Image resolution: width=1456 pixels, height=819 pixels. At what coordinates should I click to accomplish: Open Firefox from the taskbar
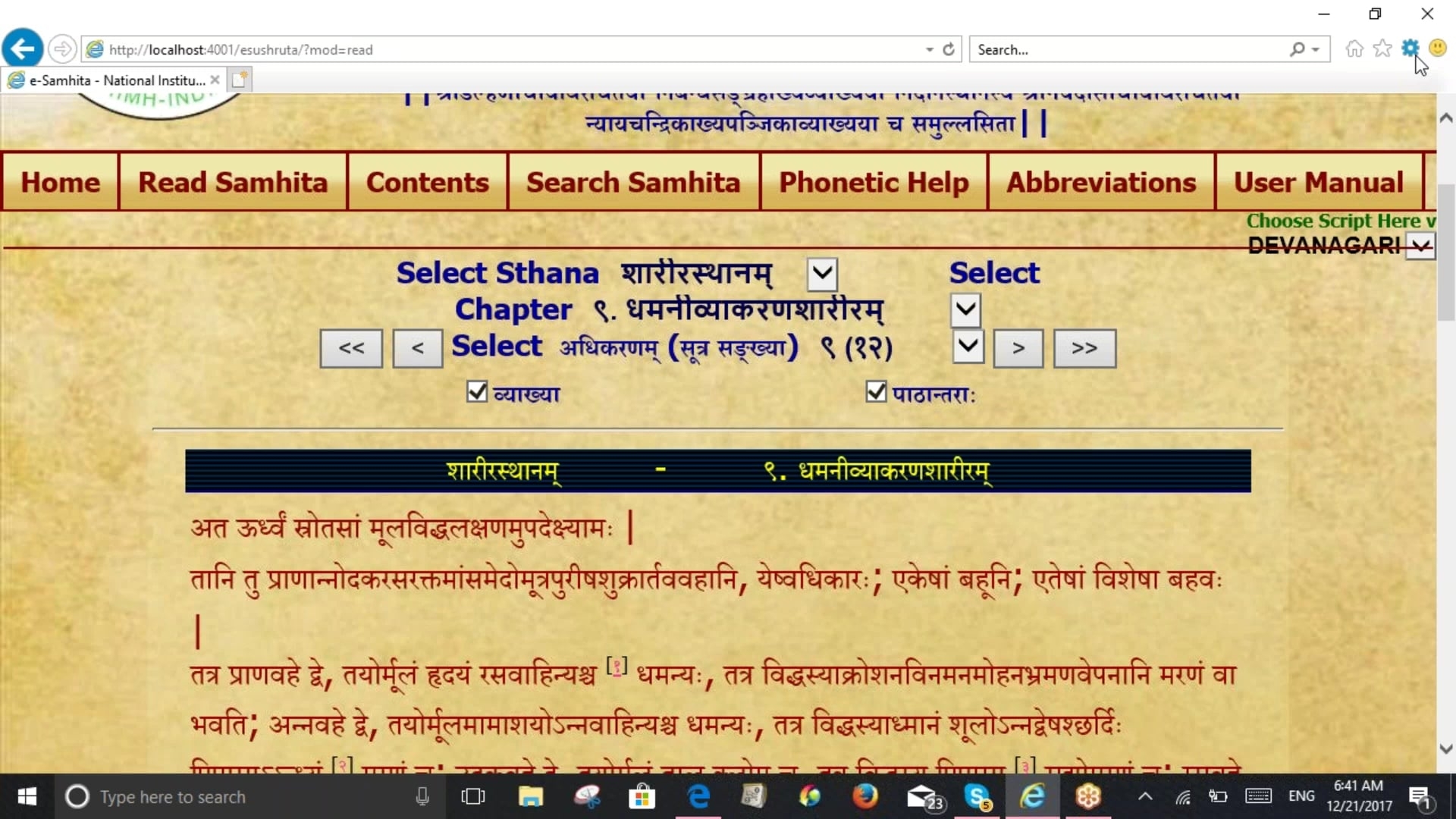coord(864,796)
